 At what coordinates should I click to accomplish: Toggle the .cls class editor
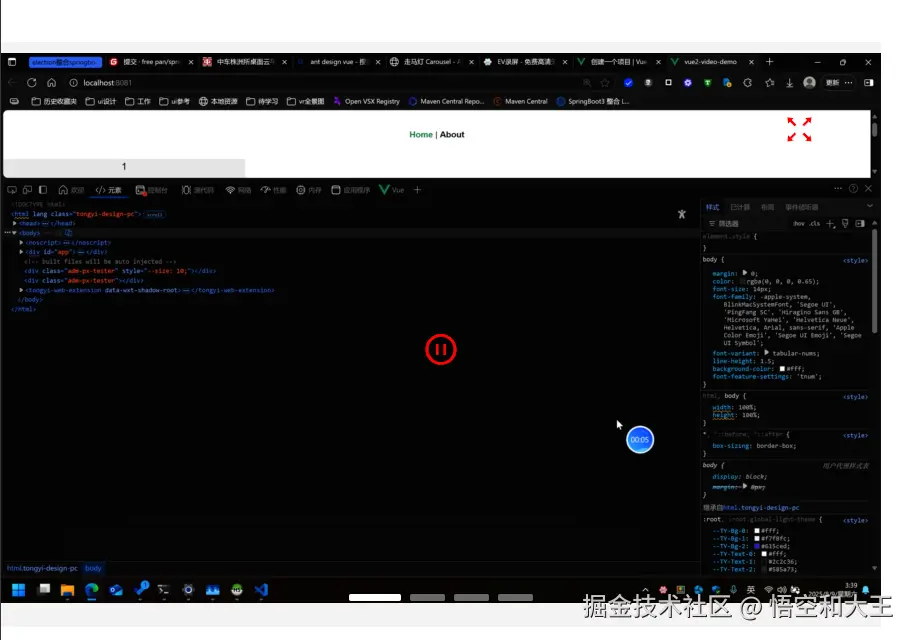pos(815,224)
